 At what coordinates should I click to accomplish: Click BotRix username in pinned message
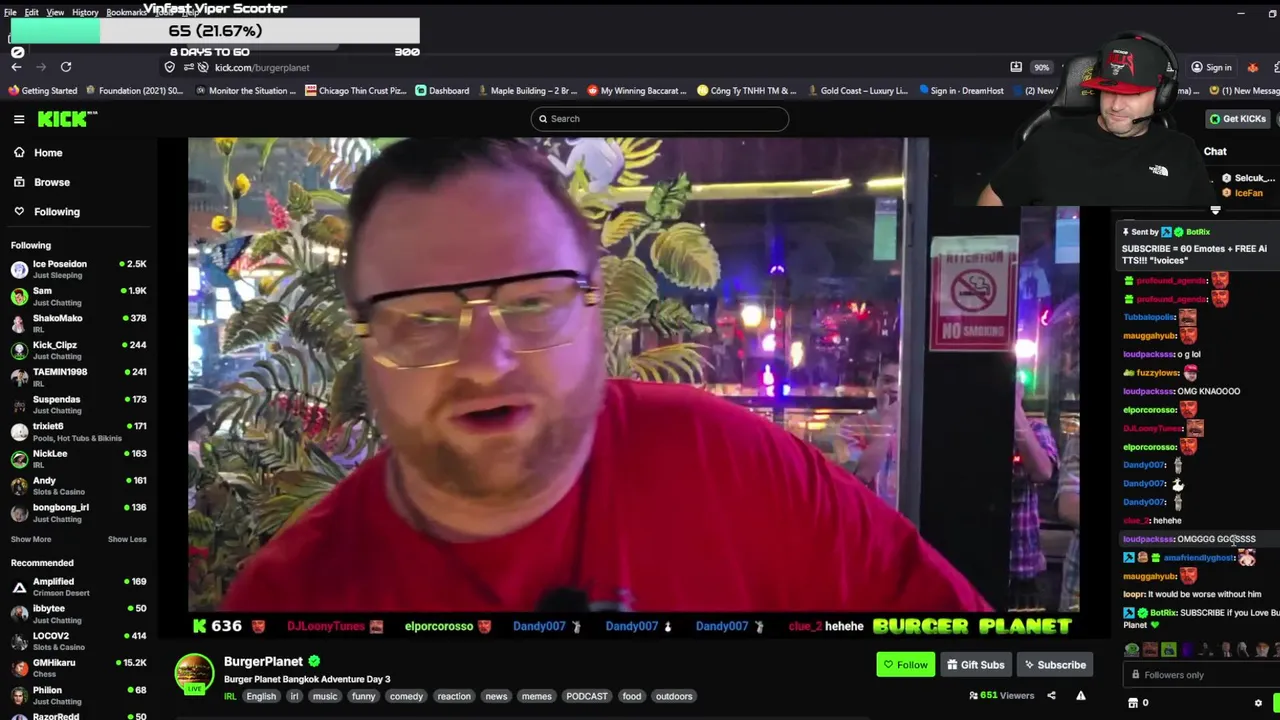pyautogui.click(x=1198, y=232)
